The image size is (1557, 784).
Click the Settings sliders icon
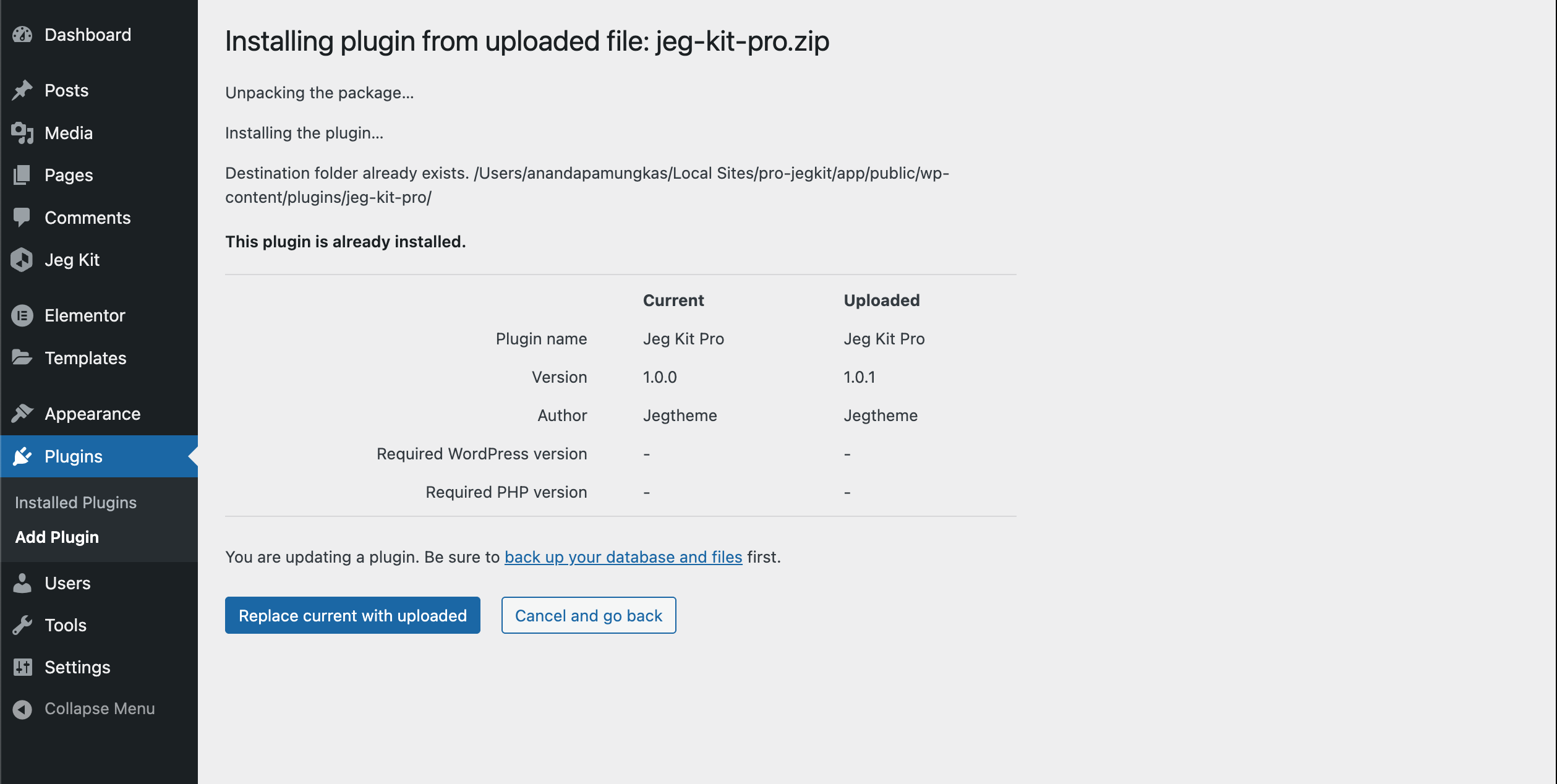22,667
